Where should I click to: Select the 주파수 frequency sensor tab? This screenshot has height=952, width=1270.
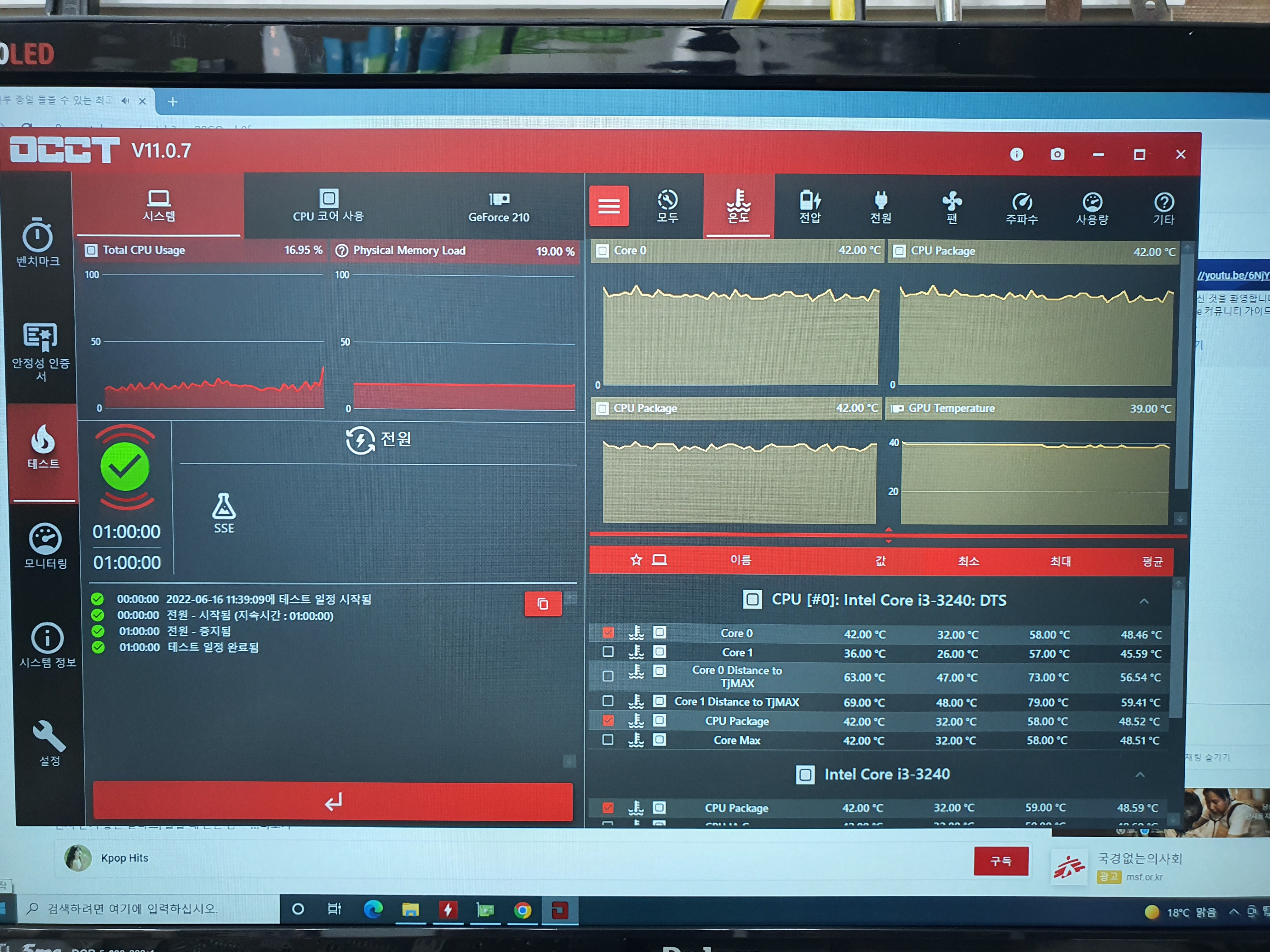point(1022,208)
